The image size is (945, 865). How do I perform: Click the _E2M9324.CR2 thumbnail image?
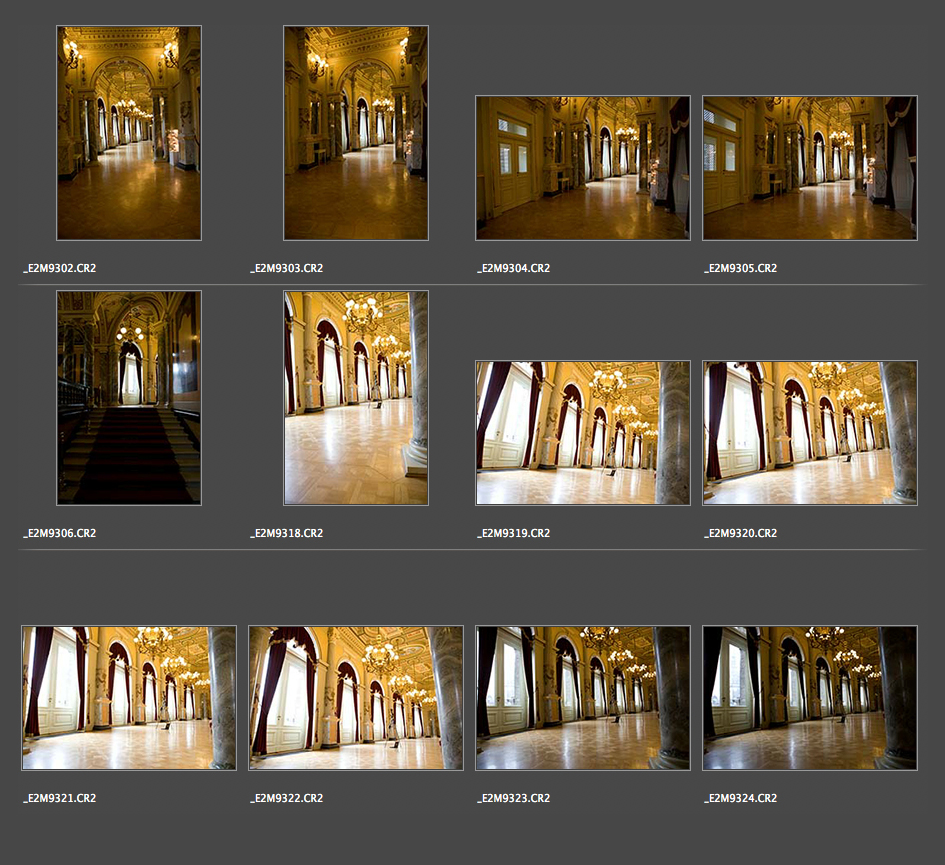pyautogui.click(x=810, y=698)
